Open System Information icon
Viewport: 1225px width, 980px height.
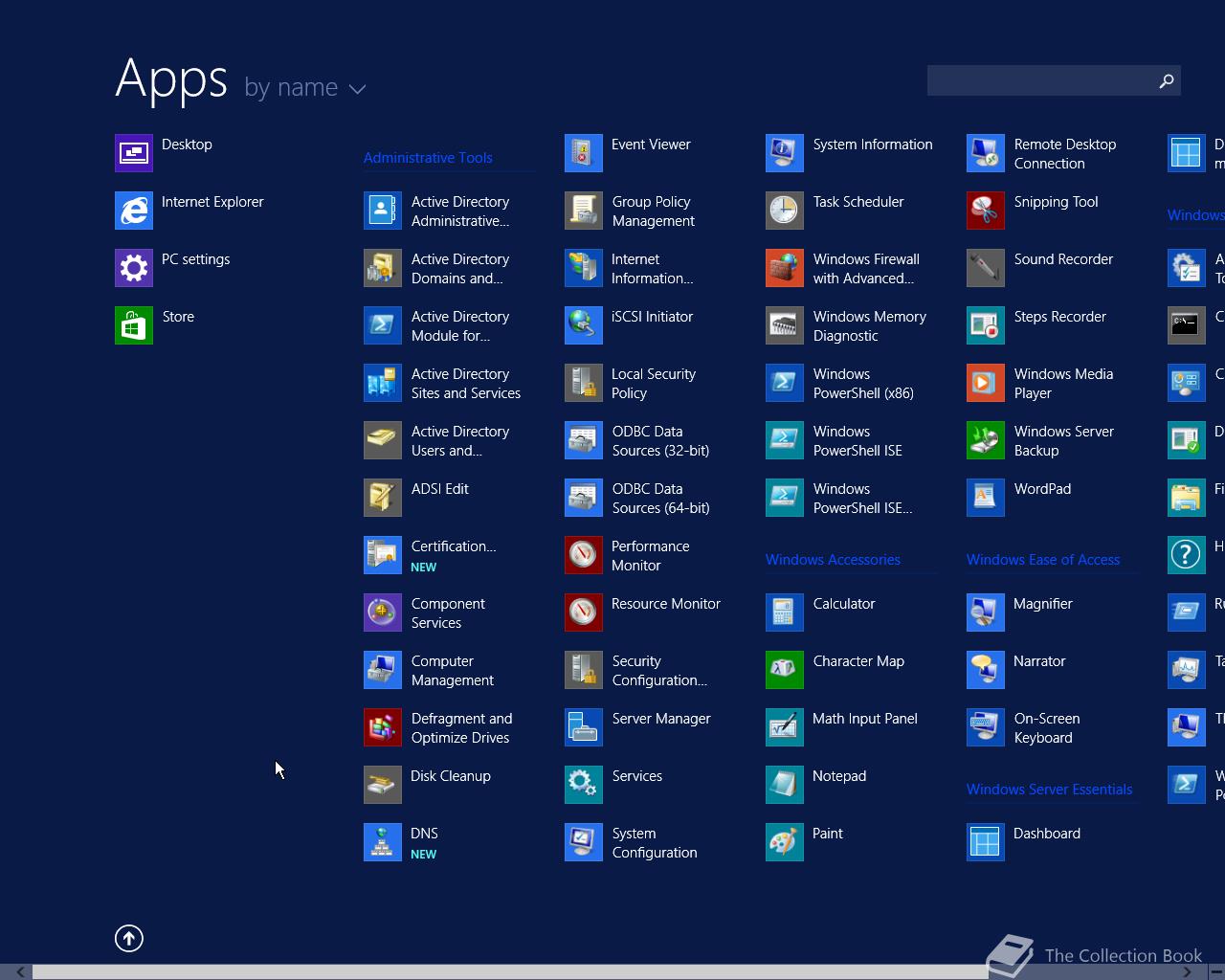[785, 153]
